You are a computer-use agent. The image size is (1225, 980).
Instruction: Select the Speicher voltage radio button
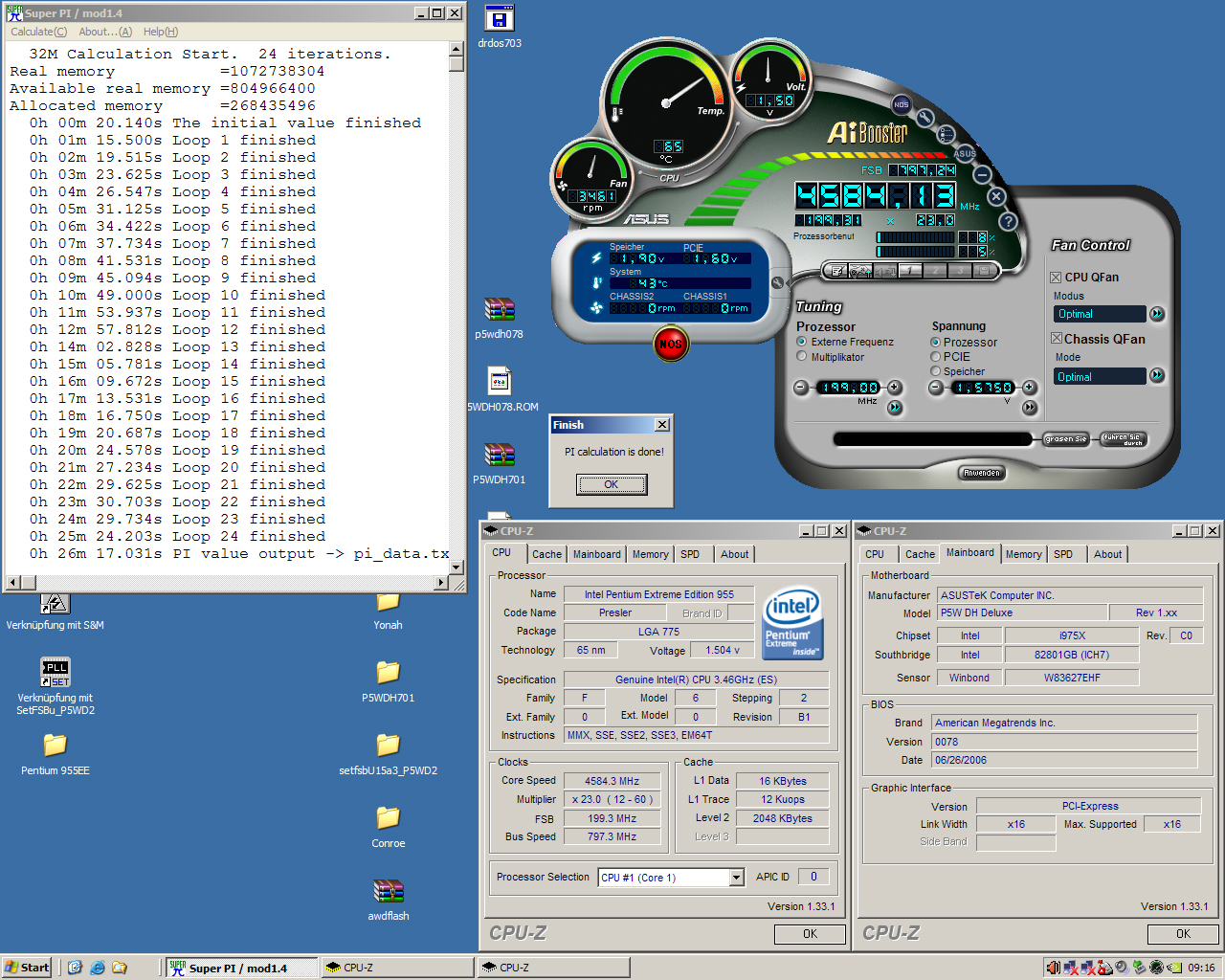pyautogui.click(x=935, y=371)
